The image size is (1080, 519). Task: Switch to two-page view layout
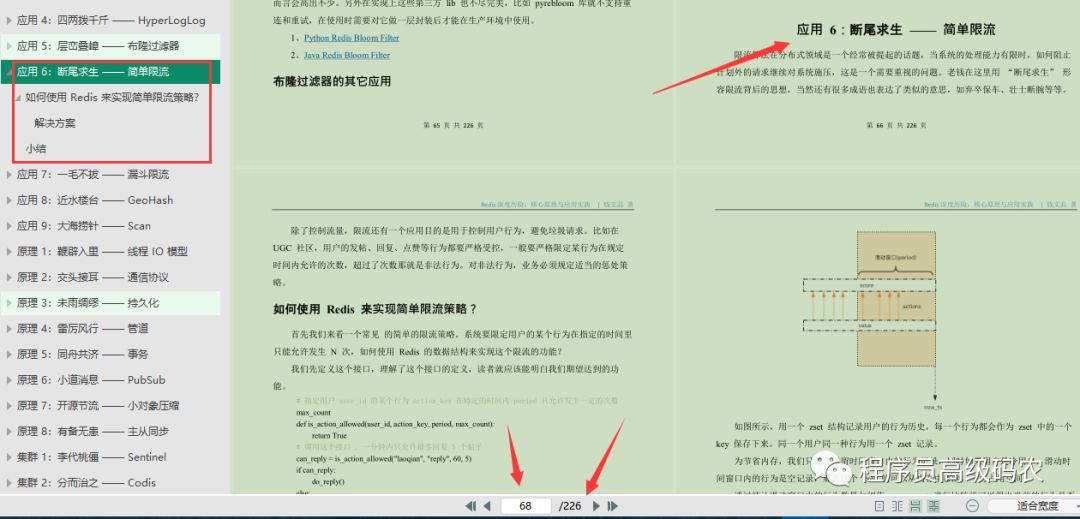coord(897,506)
